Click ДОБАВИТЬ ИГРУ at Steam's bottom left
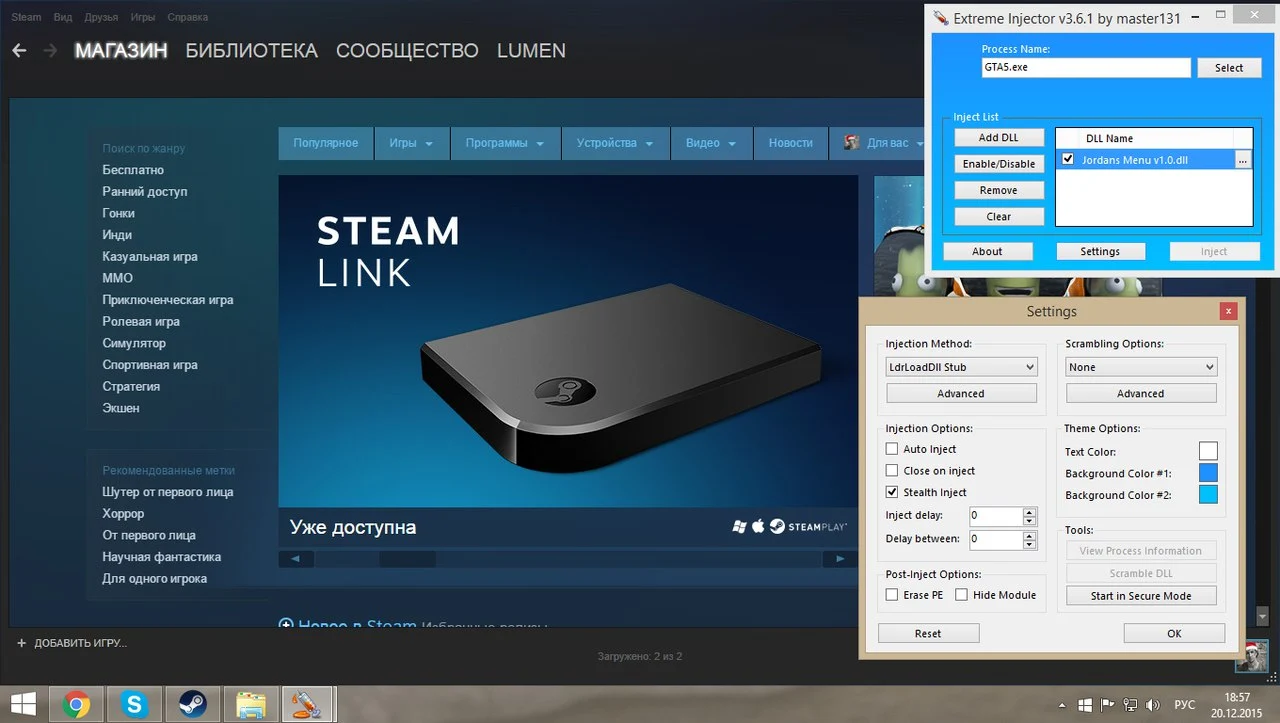The width and height of the screenshot is (1280, 723). tap(71, 643)
